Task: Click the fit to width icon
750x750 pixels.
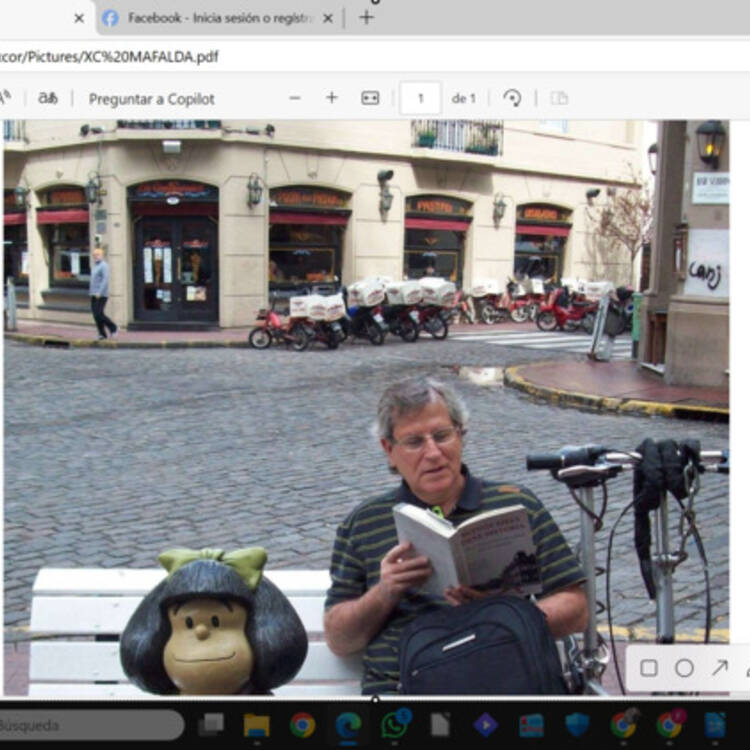Action: click(x=370, y=98)
